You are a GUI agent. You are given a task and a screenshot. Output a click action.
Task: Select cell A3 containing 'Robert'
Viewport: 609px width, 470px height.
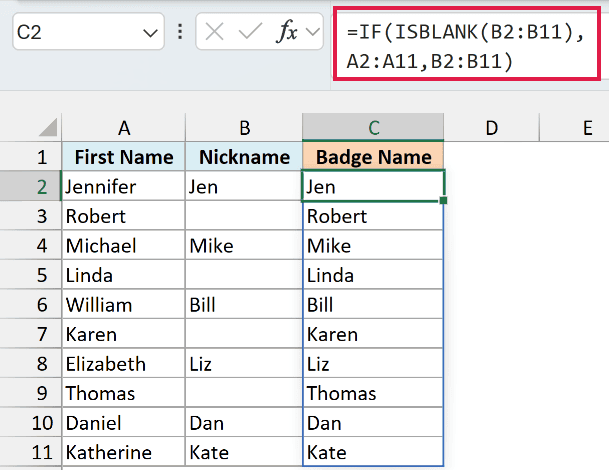124,216
